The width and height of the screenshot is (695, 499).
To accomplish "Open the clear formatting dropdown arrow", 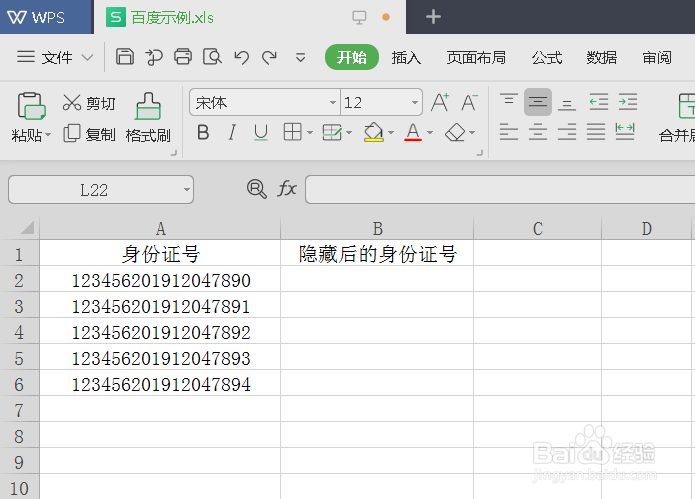I will (472, 132).
